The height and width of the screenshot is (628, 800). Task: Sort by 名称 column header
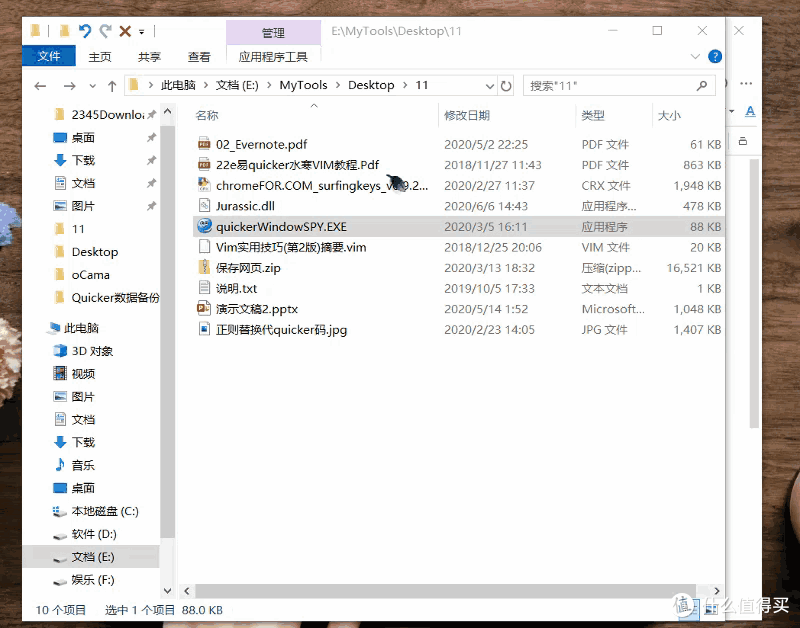click(207, 115)
